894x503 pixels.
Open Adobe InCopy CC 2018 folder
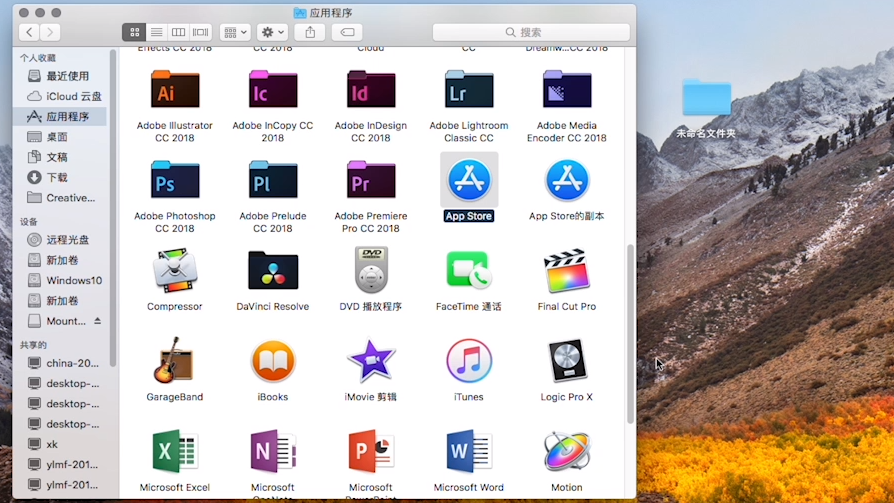click(273, 90)
